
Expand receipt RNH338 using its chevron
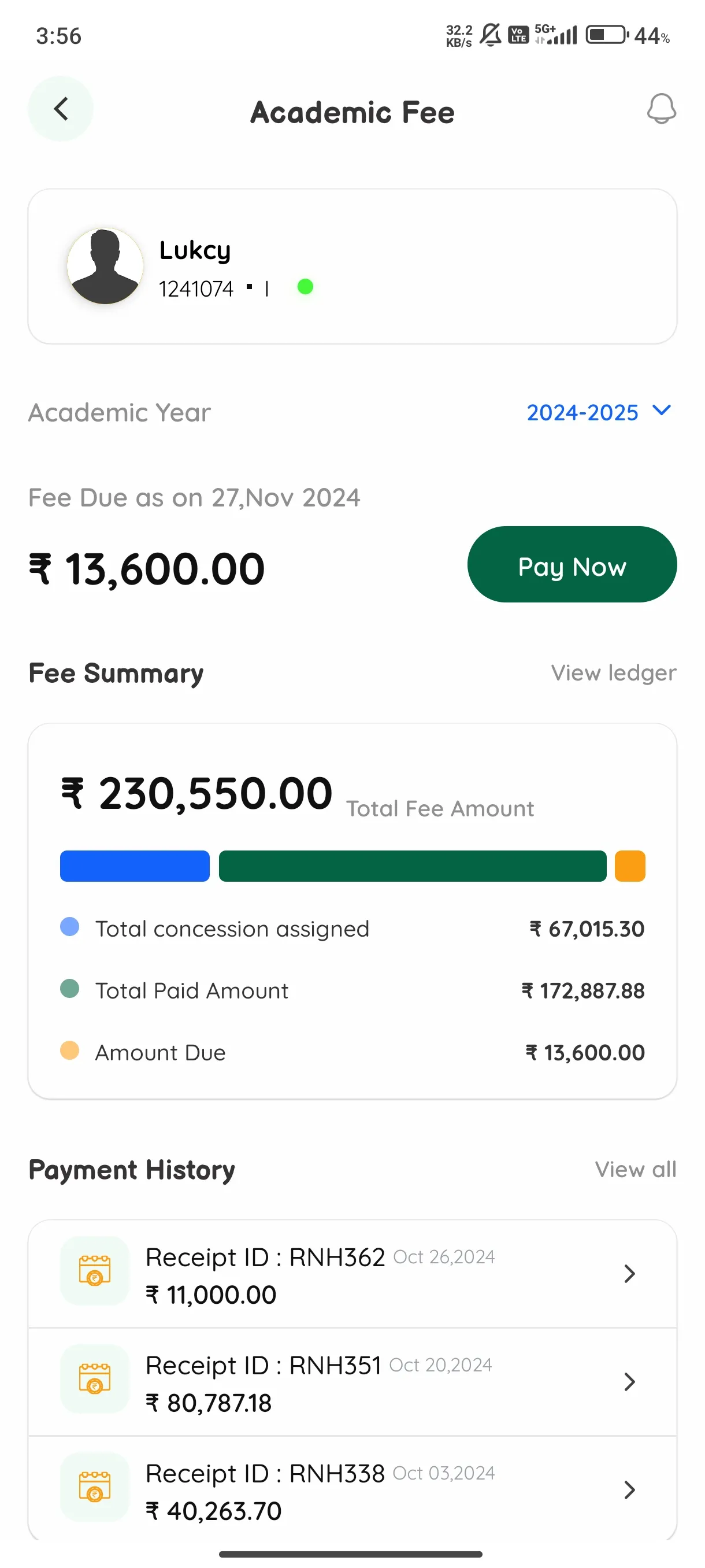tap(629, 1489)
